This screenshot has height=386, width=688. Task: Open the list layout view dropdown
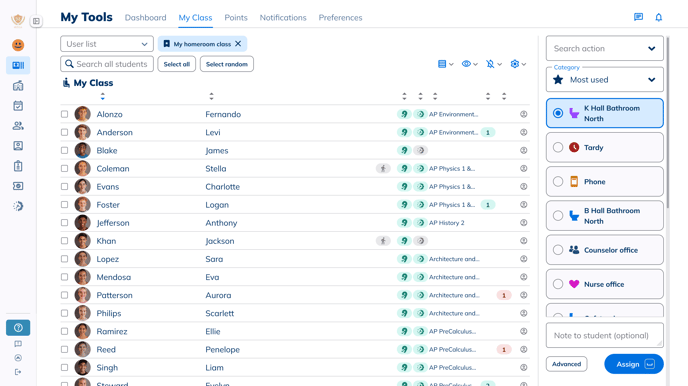pos(446,64)
